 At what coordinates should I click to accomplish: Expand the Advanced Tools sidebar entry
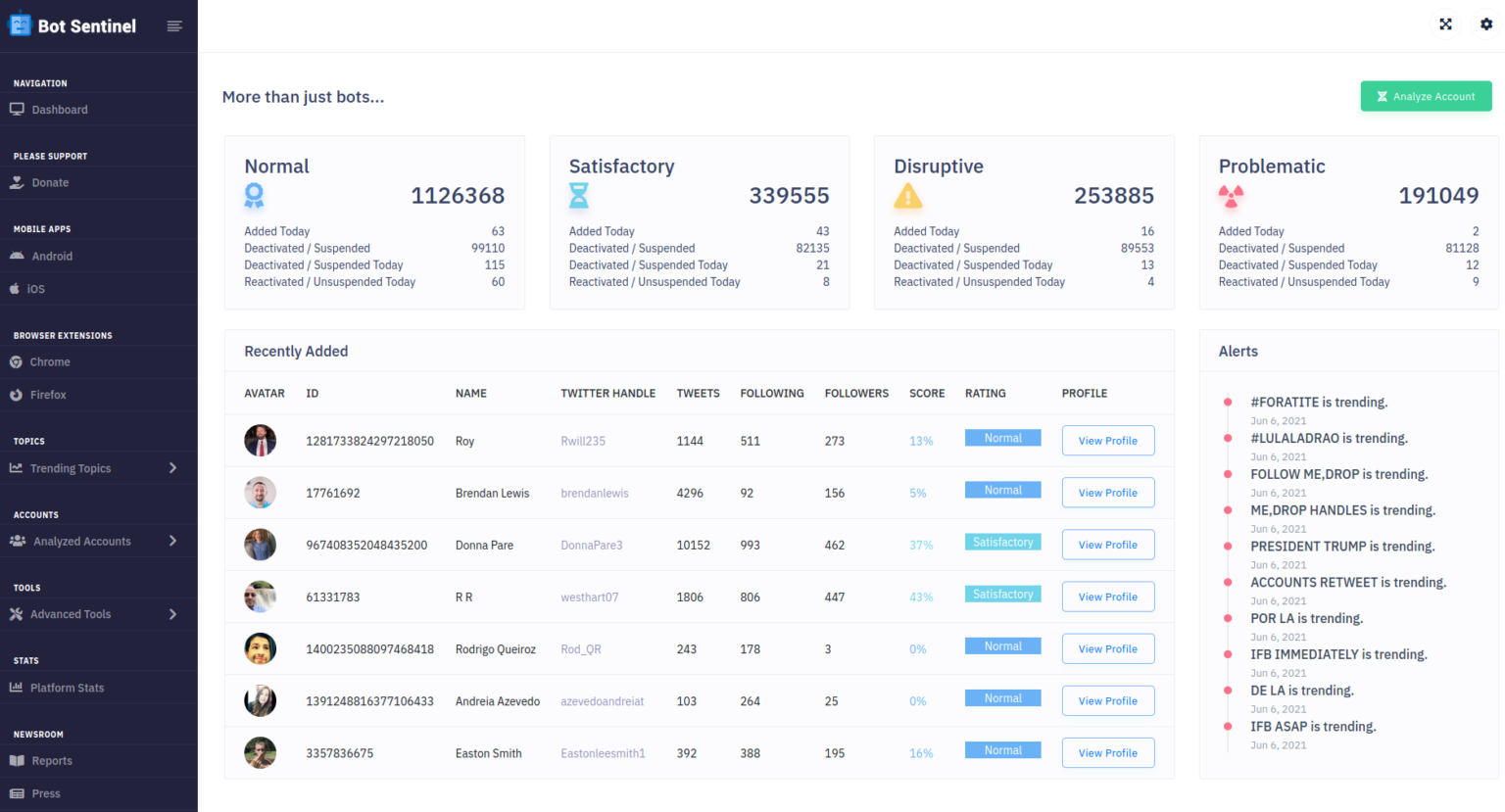pos(174,614)
